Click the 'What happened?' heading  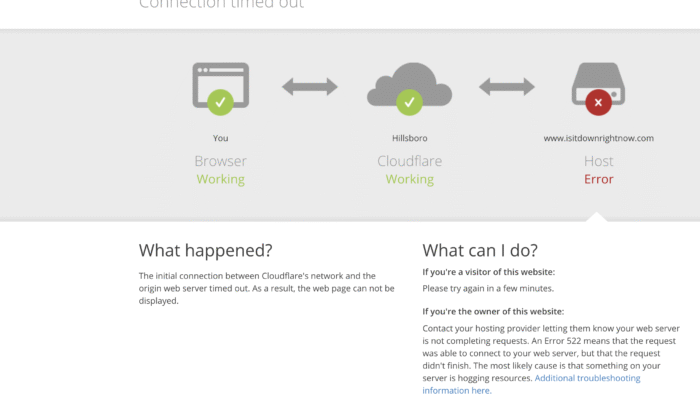click(x=205, y=250)
